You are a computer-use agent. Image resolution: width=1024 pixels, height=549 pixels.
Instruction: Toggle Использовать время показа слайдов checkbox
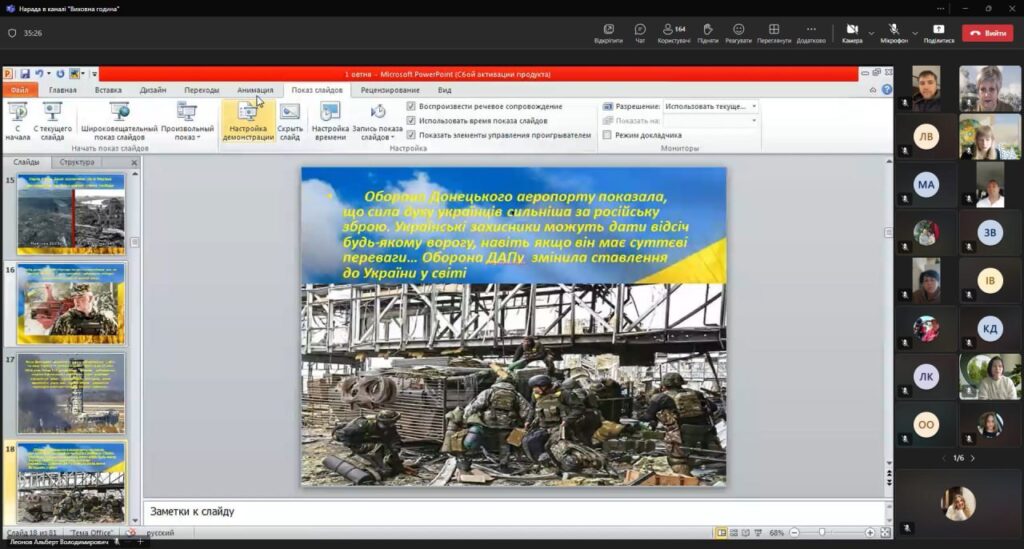[411, 120]
